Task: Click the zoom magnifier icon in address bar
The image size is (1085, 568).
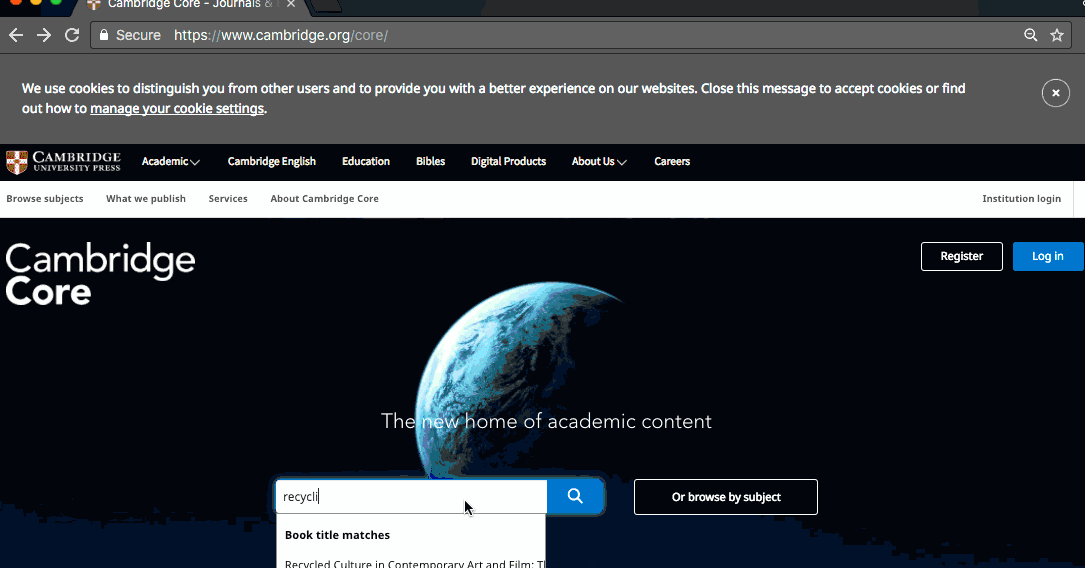Action: (1031, 35)
